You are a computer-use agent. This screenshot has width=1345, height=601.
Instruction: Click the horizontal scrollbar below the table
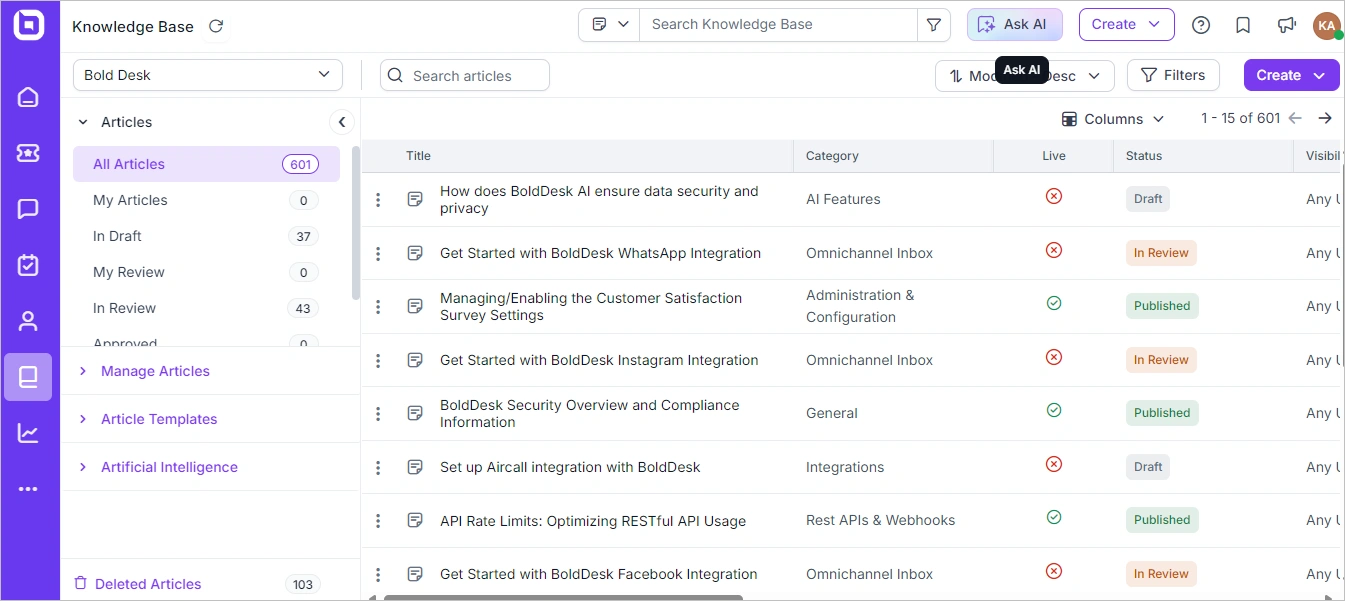(563, 597)
